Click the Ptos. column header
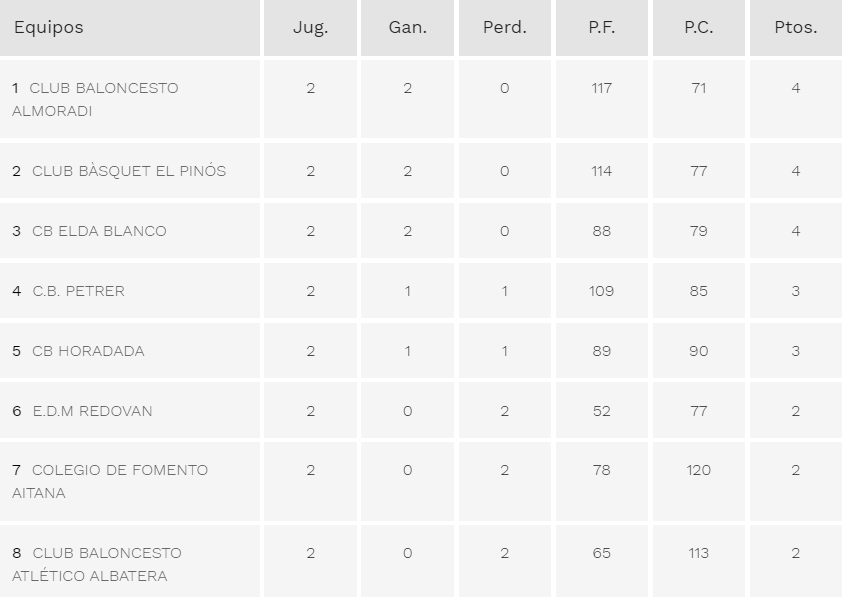Screen dimensions: 844x597 (796, 27)
